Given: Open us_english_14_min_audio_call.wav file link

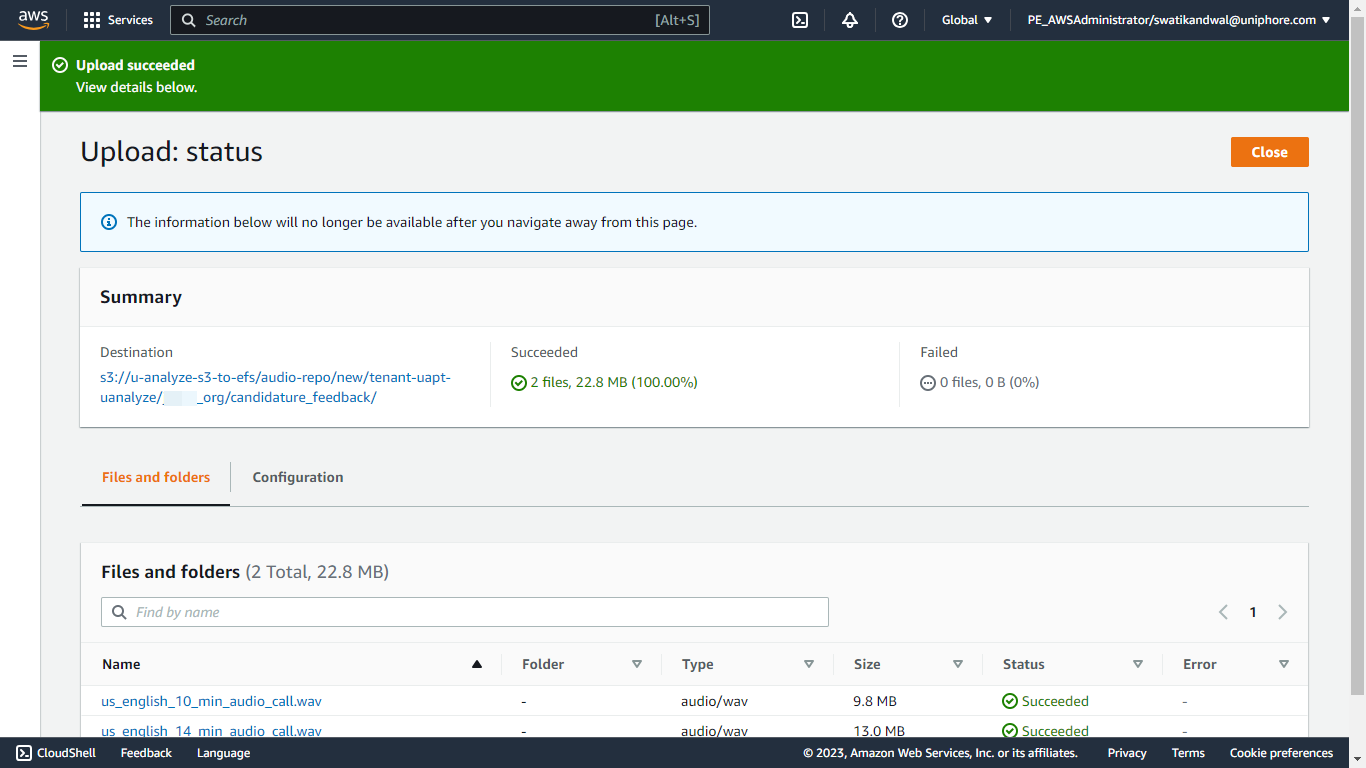Looking at the screenshot, I should coord(211,731).
